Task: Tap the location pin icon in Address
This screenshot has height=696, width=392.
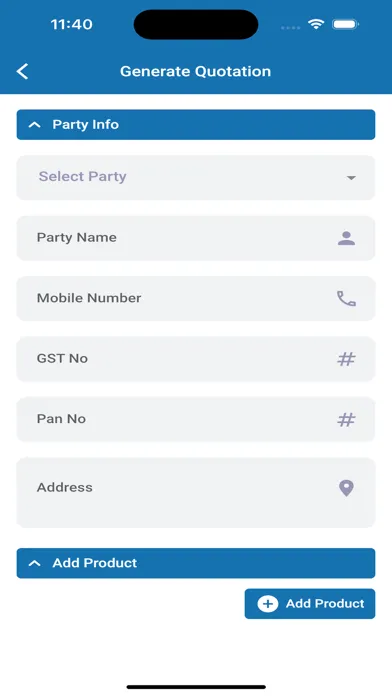Action: coord(346,488)
